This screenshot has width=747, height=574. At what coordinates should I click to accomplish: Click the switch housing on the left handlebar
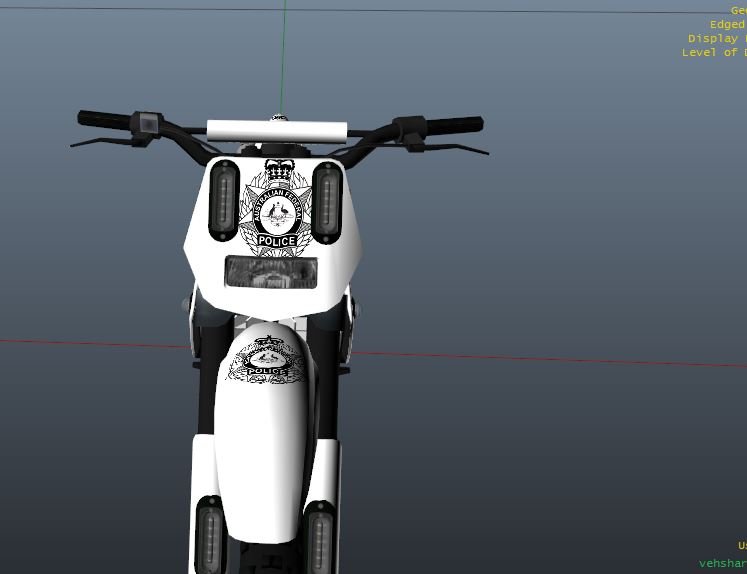150,123
